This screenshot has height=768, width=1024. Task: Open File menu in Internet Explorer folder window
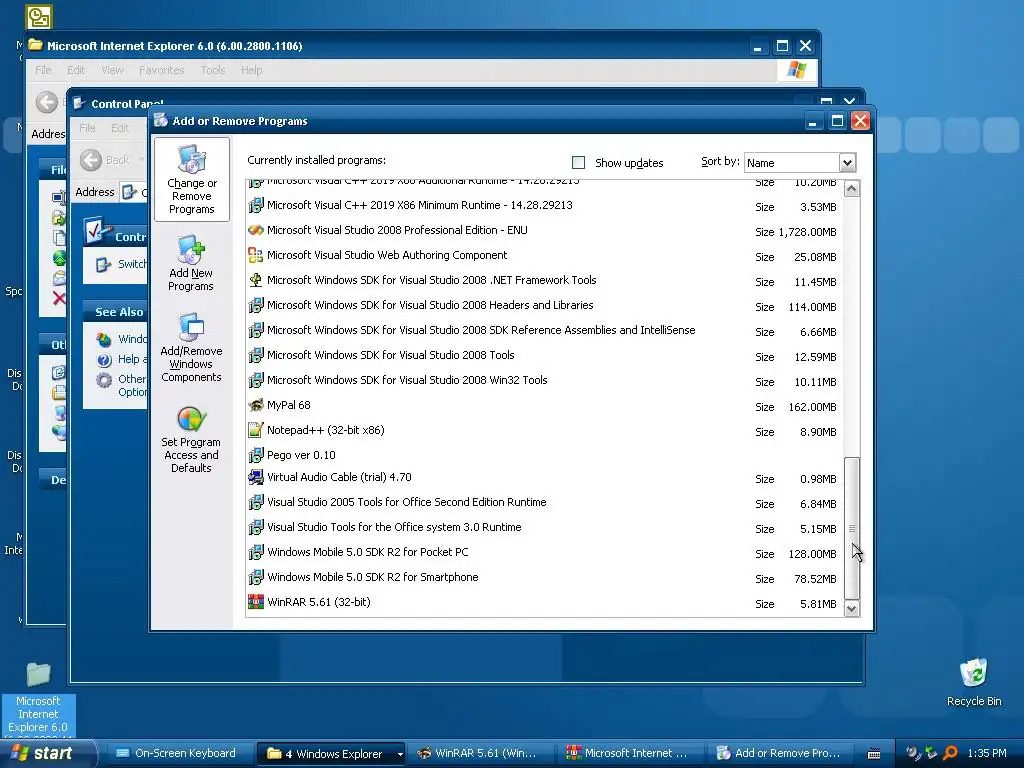coord(43,70)
